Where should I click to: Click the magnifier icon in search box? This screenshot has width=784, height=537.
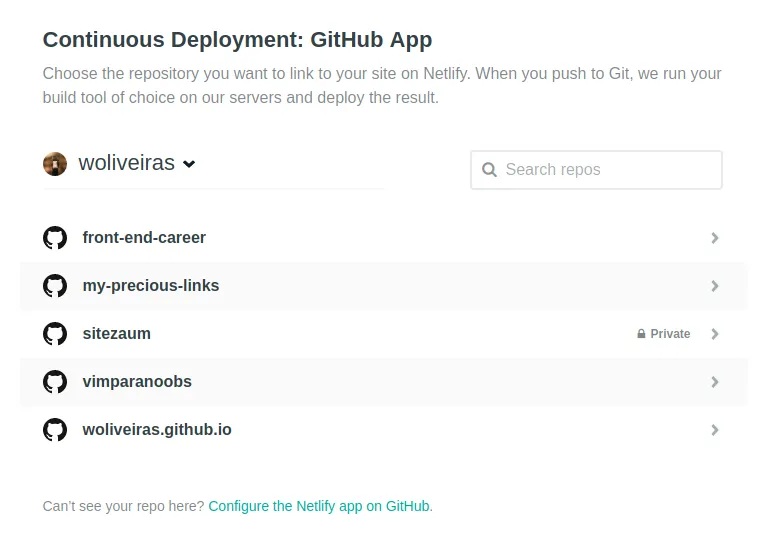click(x=489, y=170)
